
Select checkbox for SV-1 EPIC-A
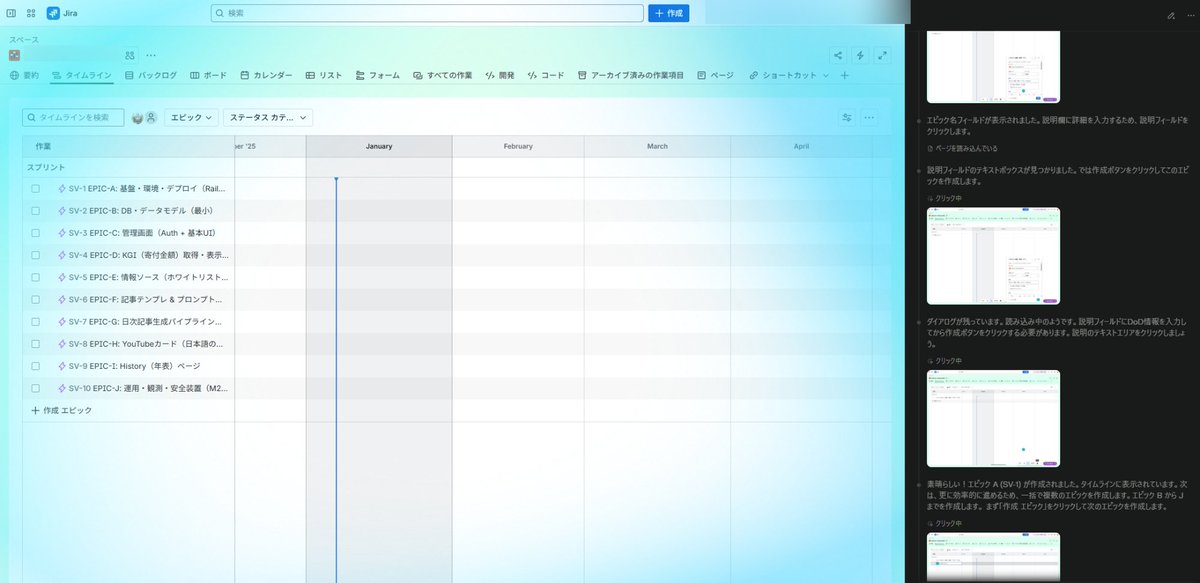[x=35, y=188]
